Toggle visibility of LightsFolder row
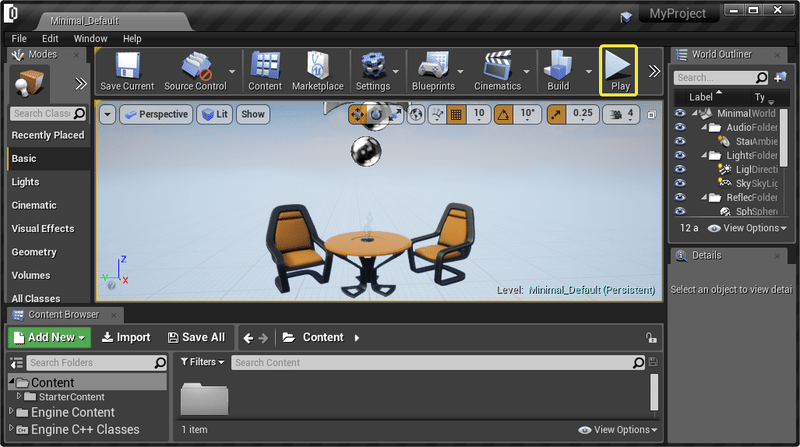This screenshot has height=447, width=800. tap(680, 155)
